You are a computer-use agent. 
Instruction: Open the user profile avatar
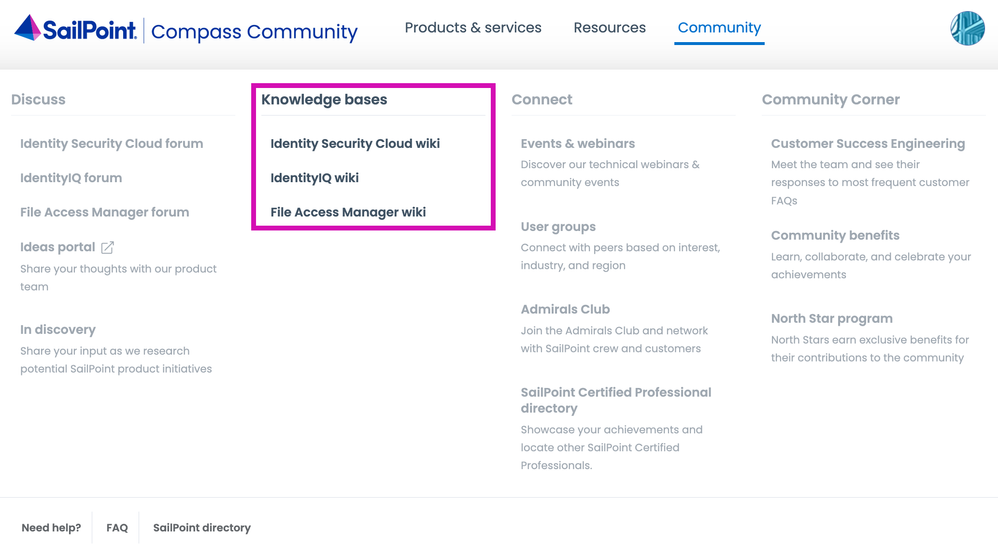coord(967,28)
